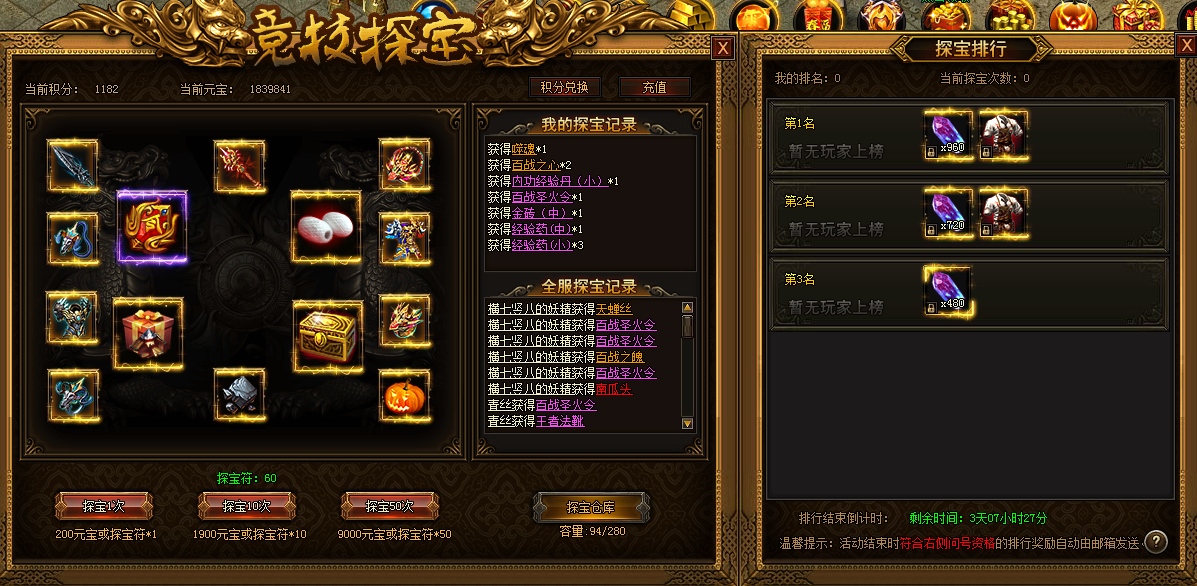Select the white silkworm cocoons reward
The height and width of the screenshot is (586, 1197).
(326, 227)
